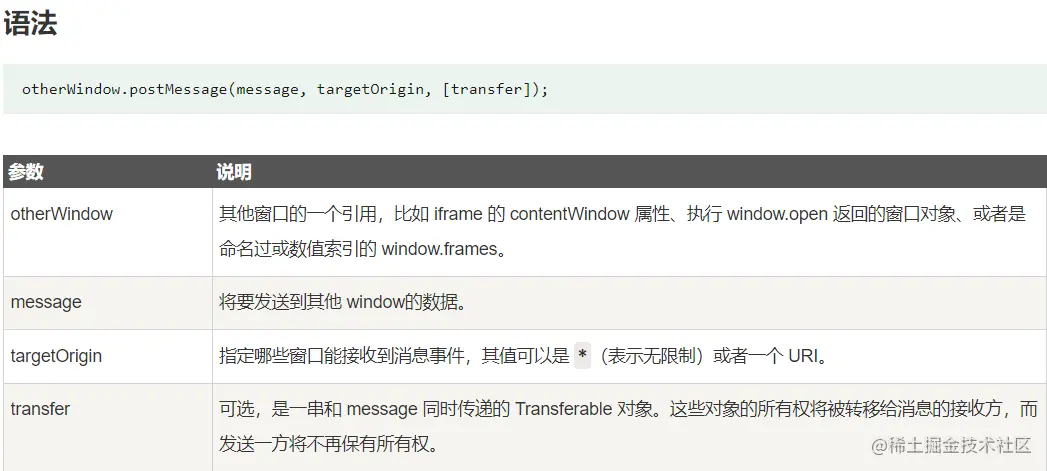Click the 说明 column header

pos(233,172)
